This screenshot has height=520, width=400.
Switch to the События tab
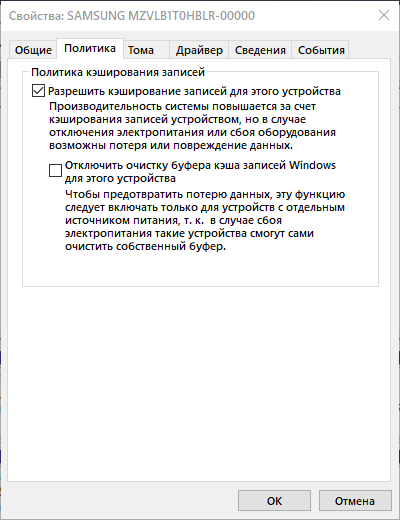[x=321, y=50]
